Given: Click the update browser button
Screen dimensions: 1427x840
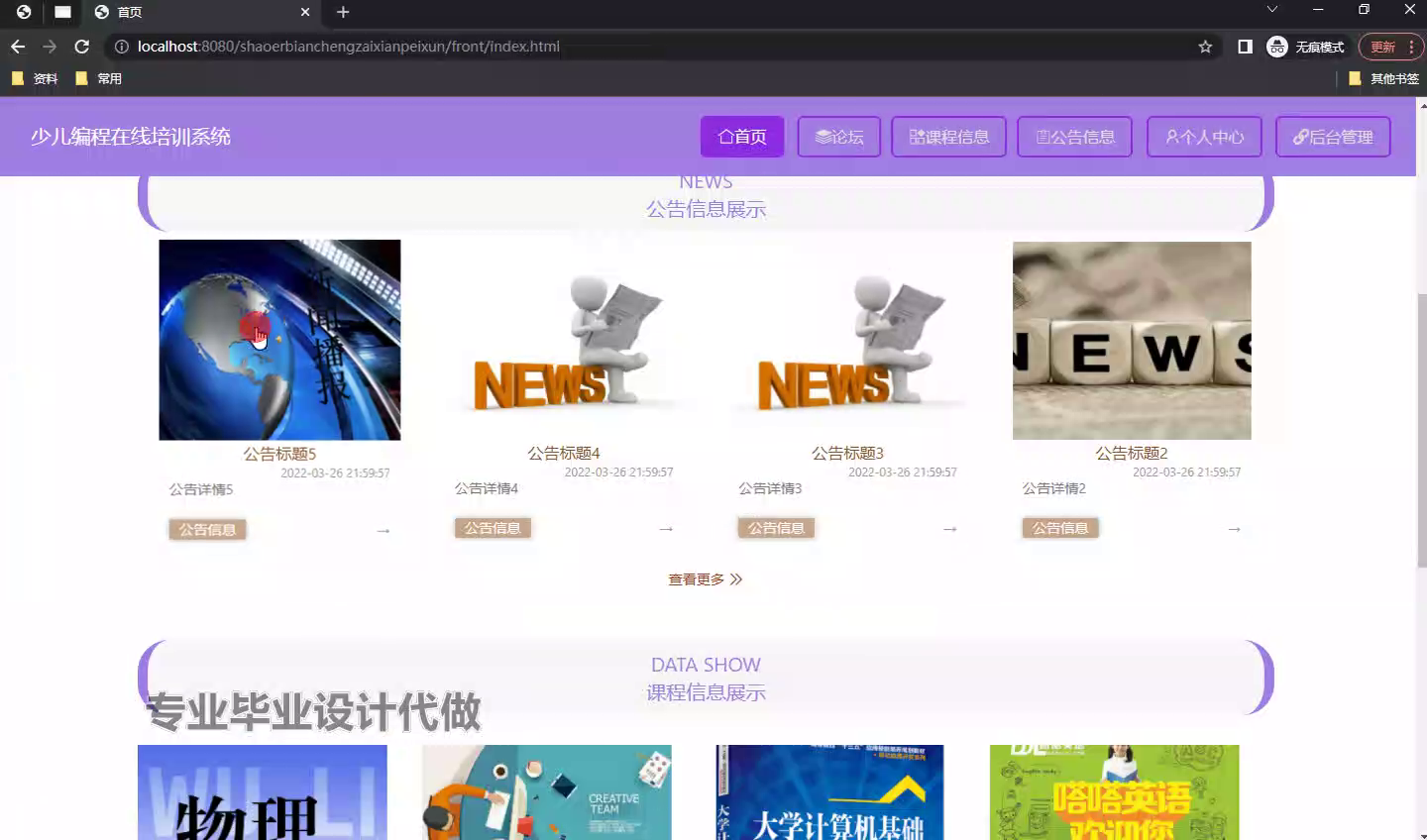Looking at the screenshot, I should [x=1390, y=47].
